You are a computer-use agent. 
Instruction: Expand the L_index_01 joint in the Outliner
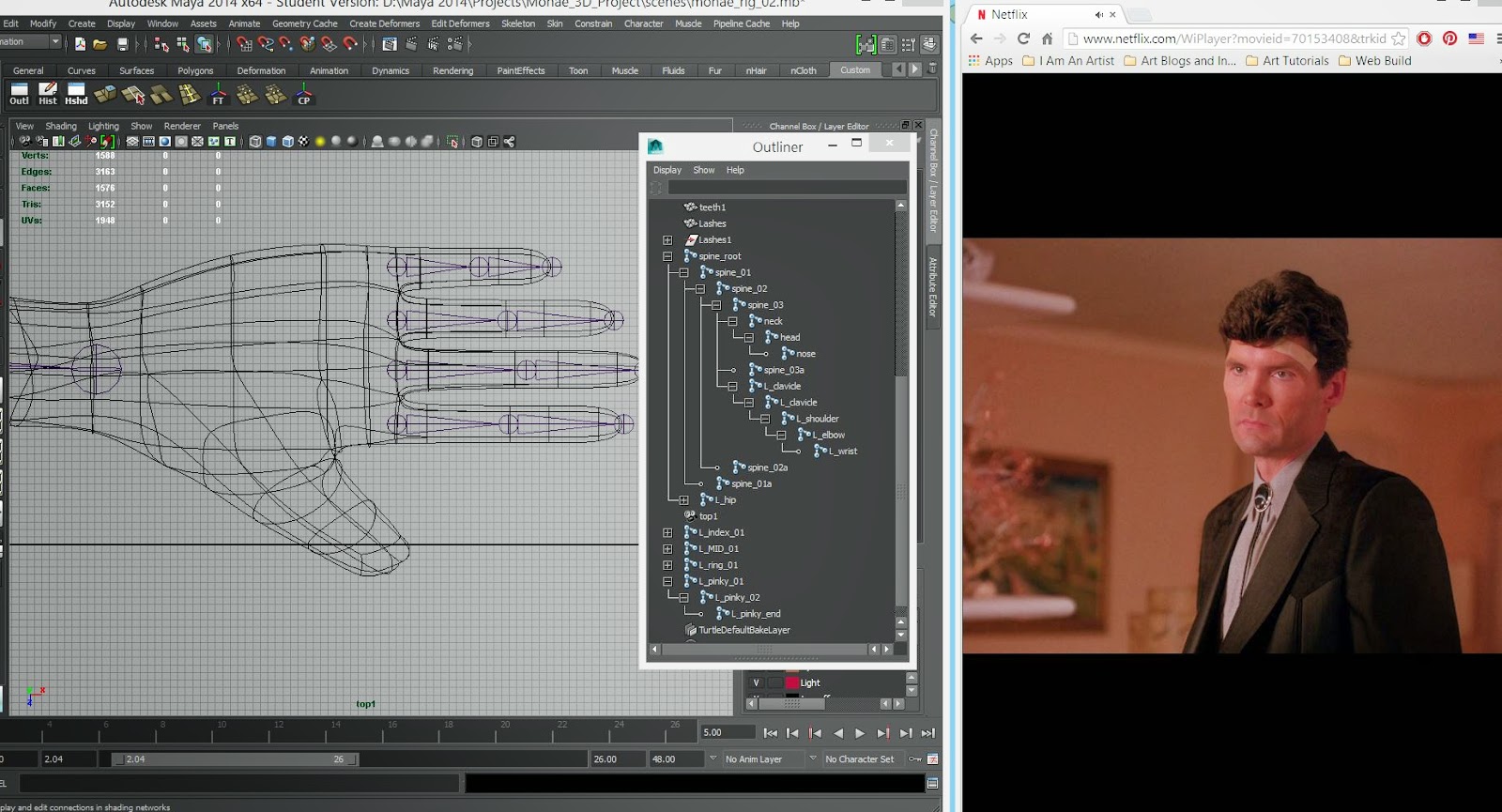pos(667,532)
